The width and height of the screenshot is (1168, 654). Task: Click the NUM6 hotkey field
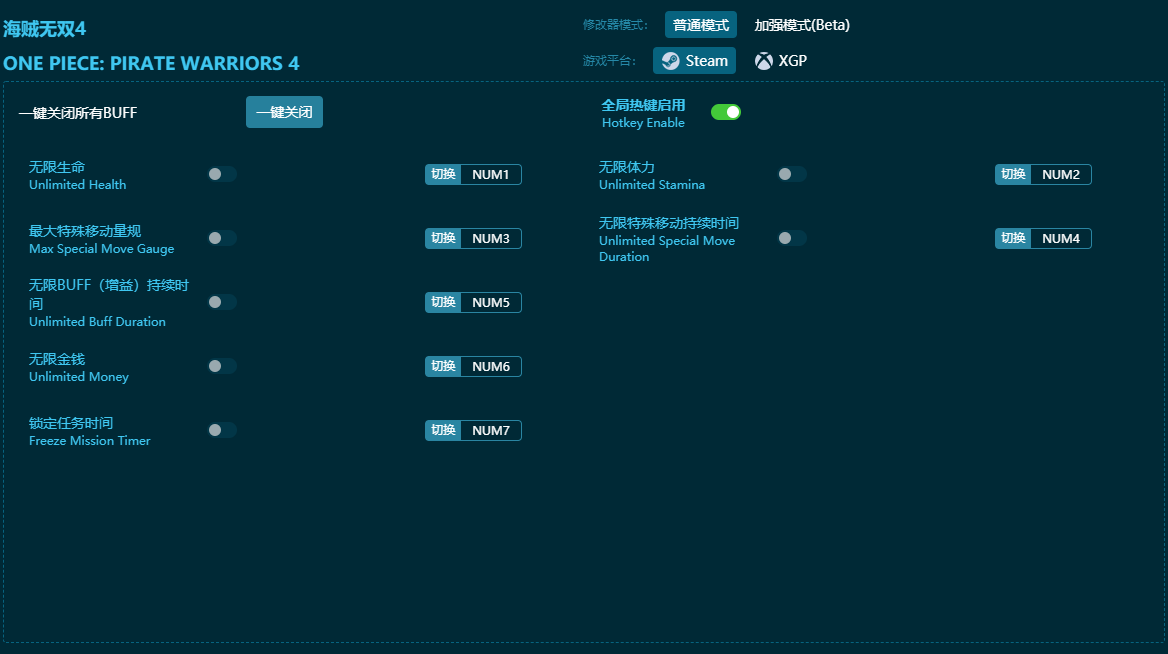(x=491, y=367)
